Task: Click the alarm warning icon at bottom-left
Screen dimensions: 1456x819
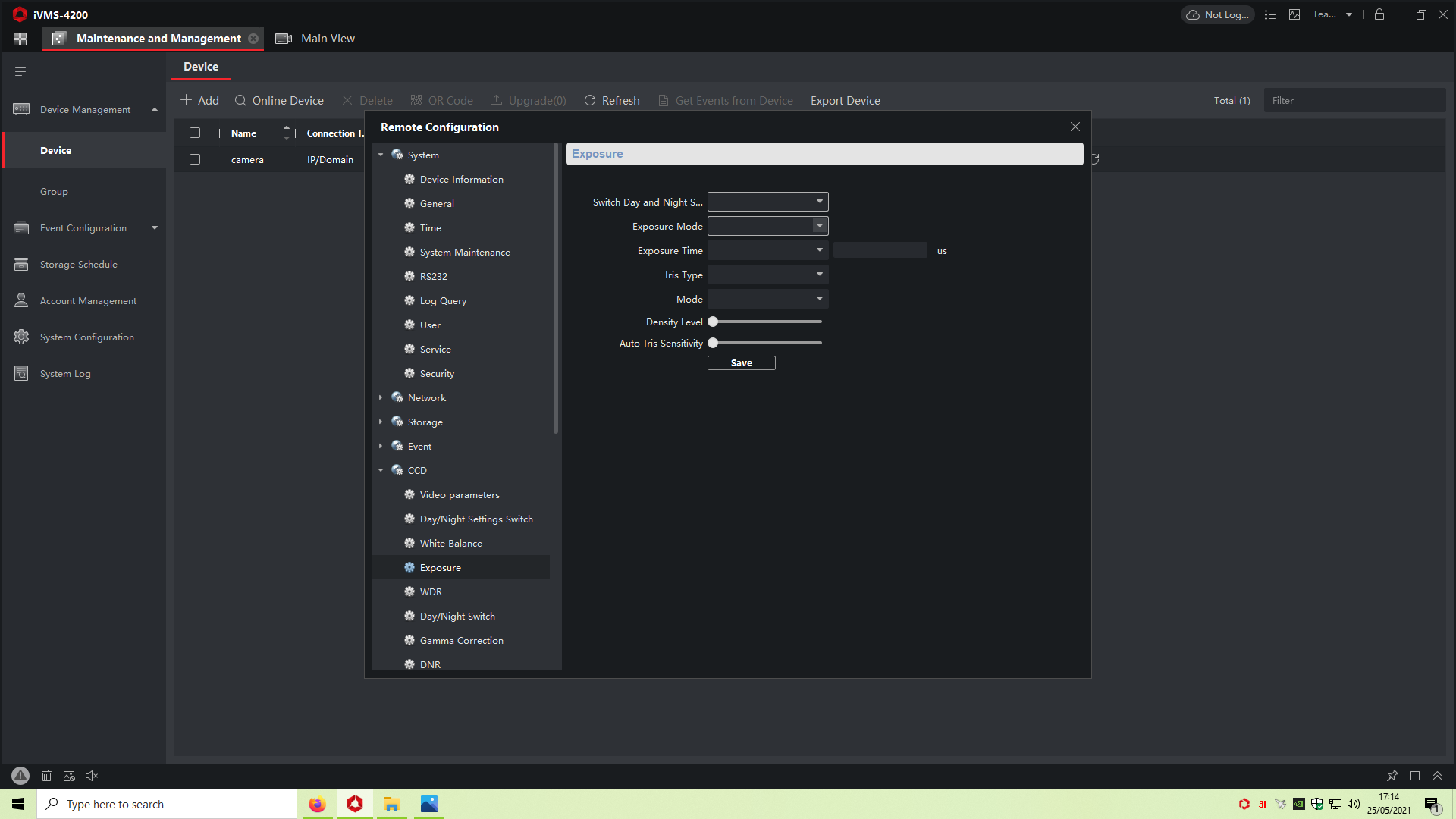Action: click(20, 776)
